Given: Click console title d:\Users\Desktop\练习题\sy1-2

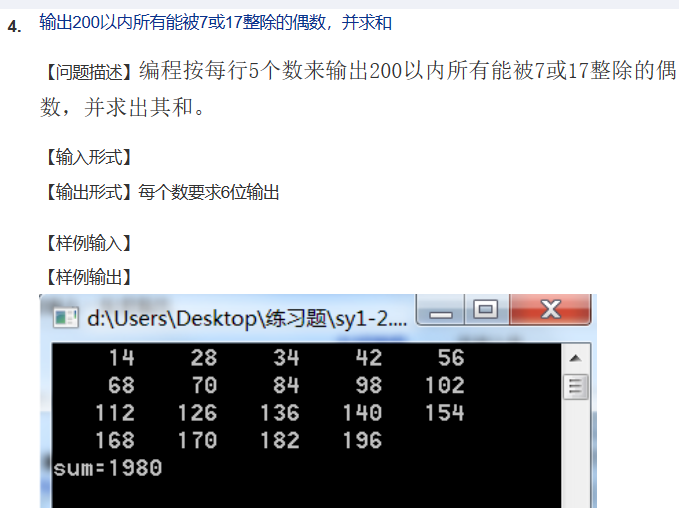Looking at the screenshot, I should [247, 319].
